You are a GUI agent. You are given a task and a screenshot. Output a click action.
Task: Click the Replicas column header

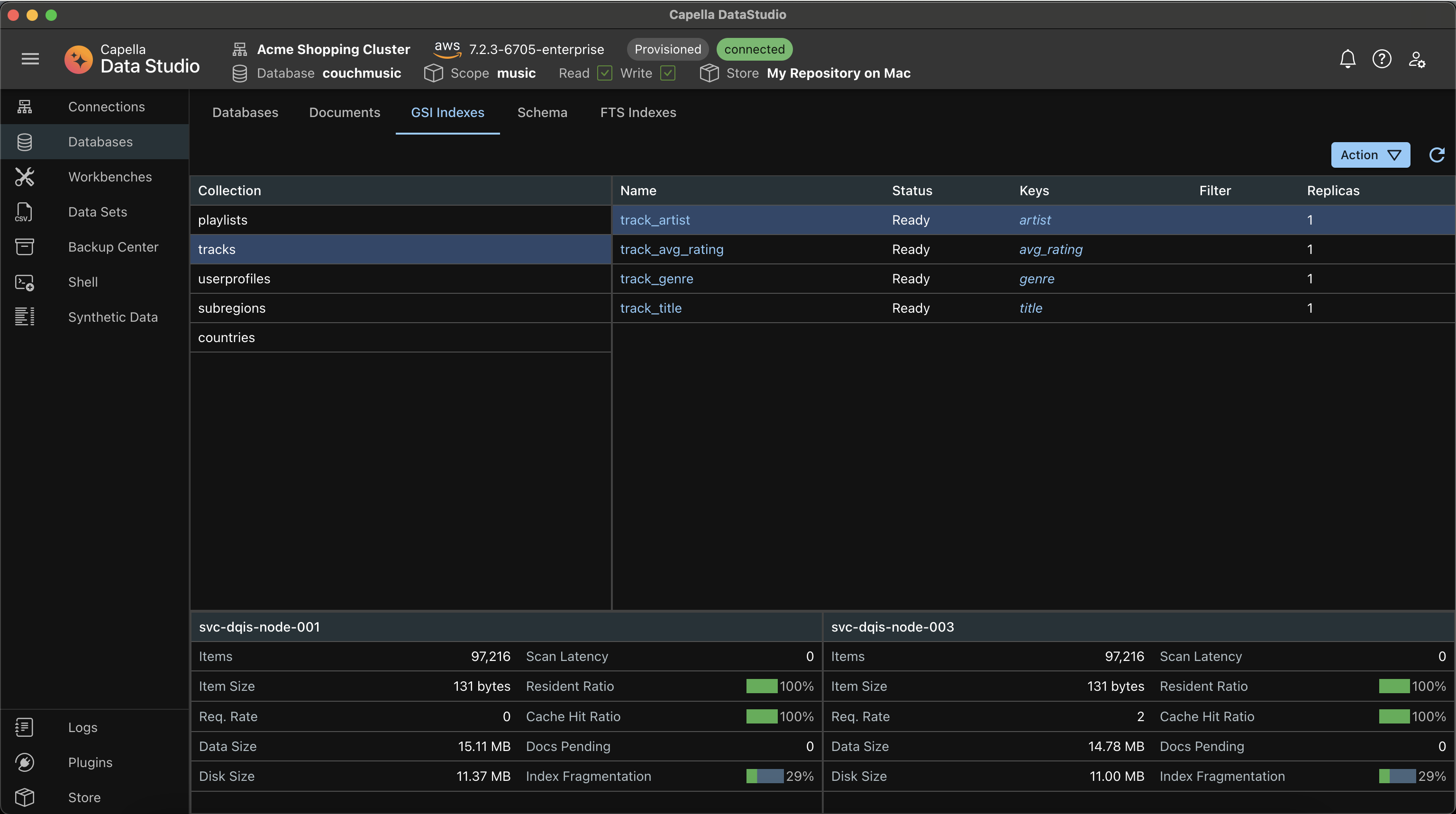(1333, 190)
